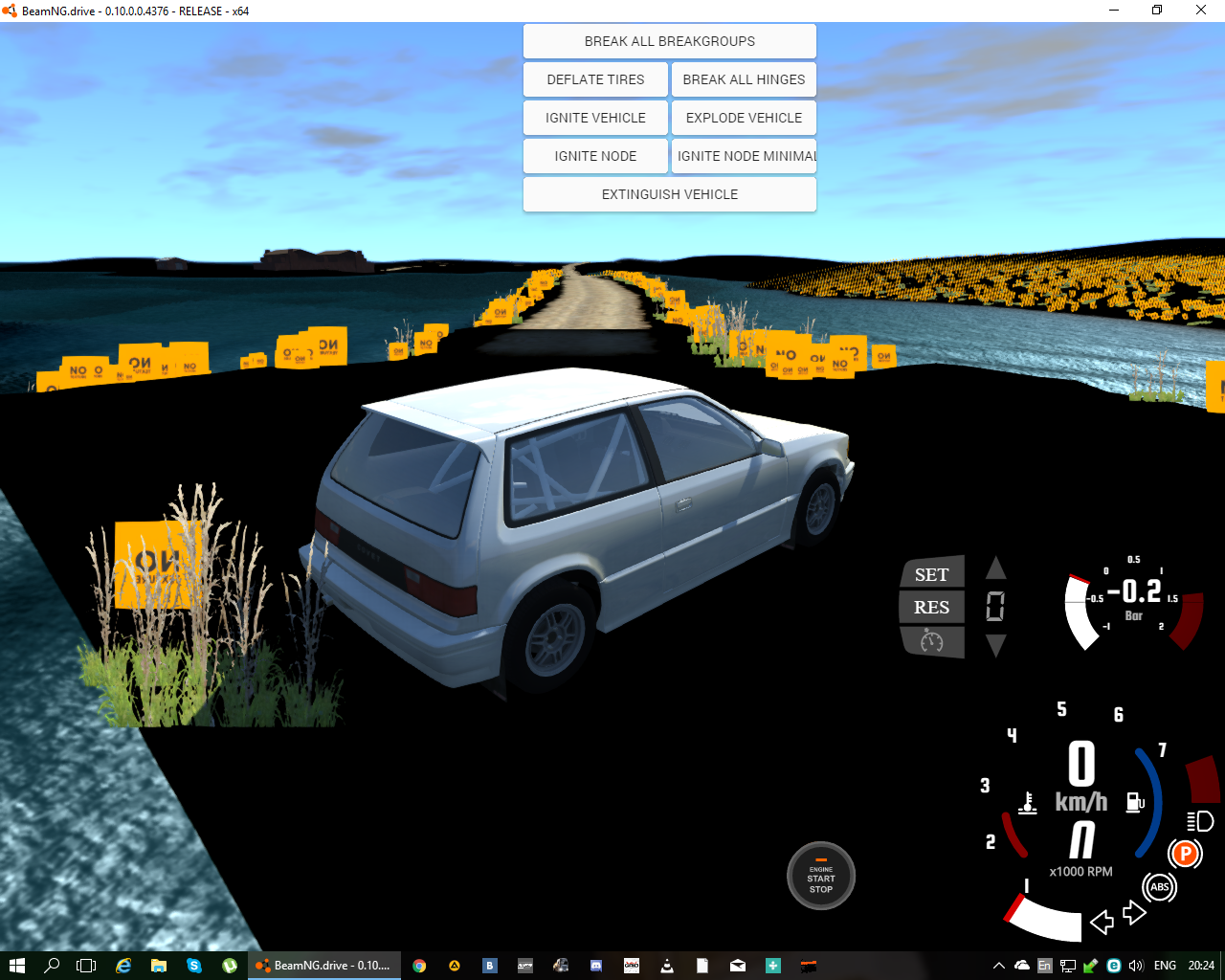Open Skype from the taskbar

(194, 966)
